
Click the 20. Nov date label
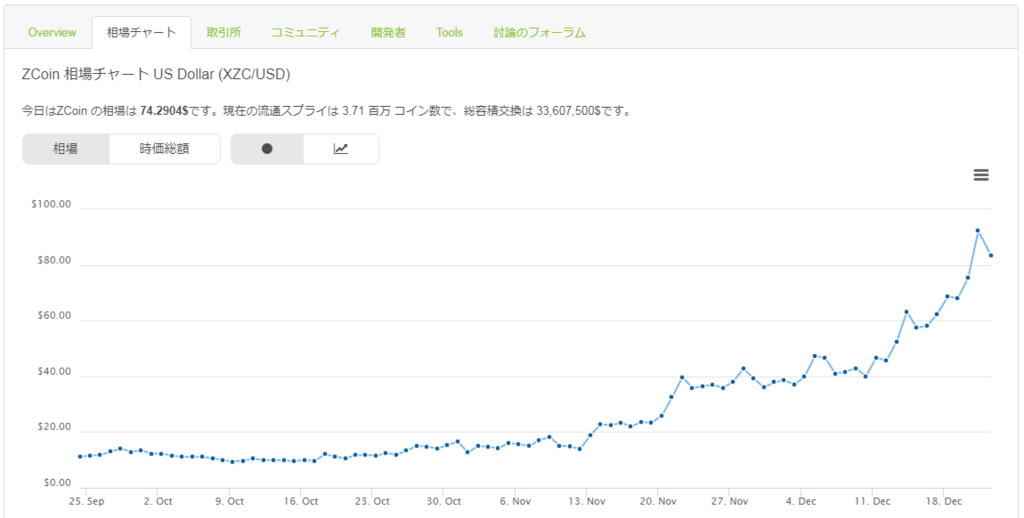click(658, 501)
